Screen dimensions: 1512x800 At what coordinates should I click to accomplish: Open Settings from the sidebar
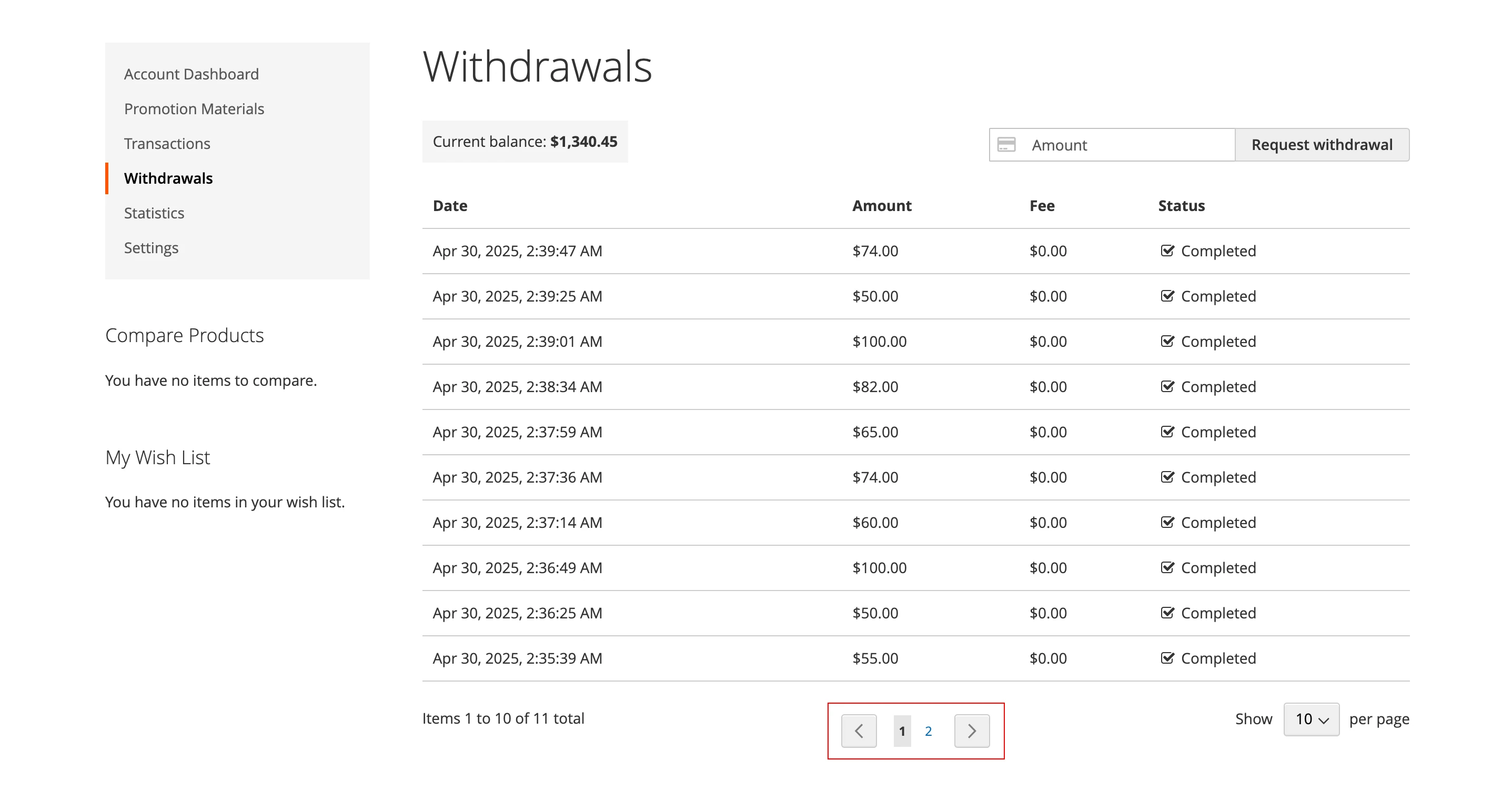pyautogui.click(x=152, y=247)
